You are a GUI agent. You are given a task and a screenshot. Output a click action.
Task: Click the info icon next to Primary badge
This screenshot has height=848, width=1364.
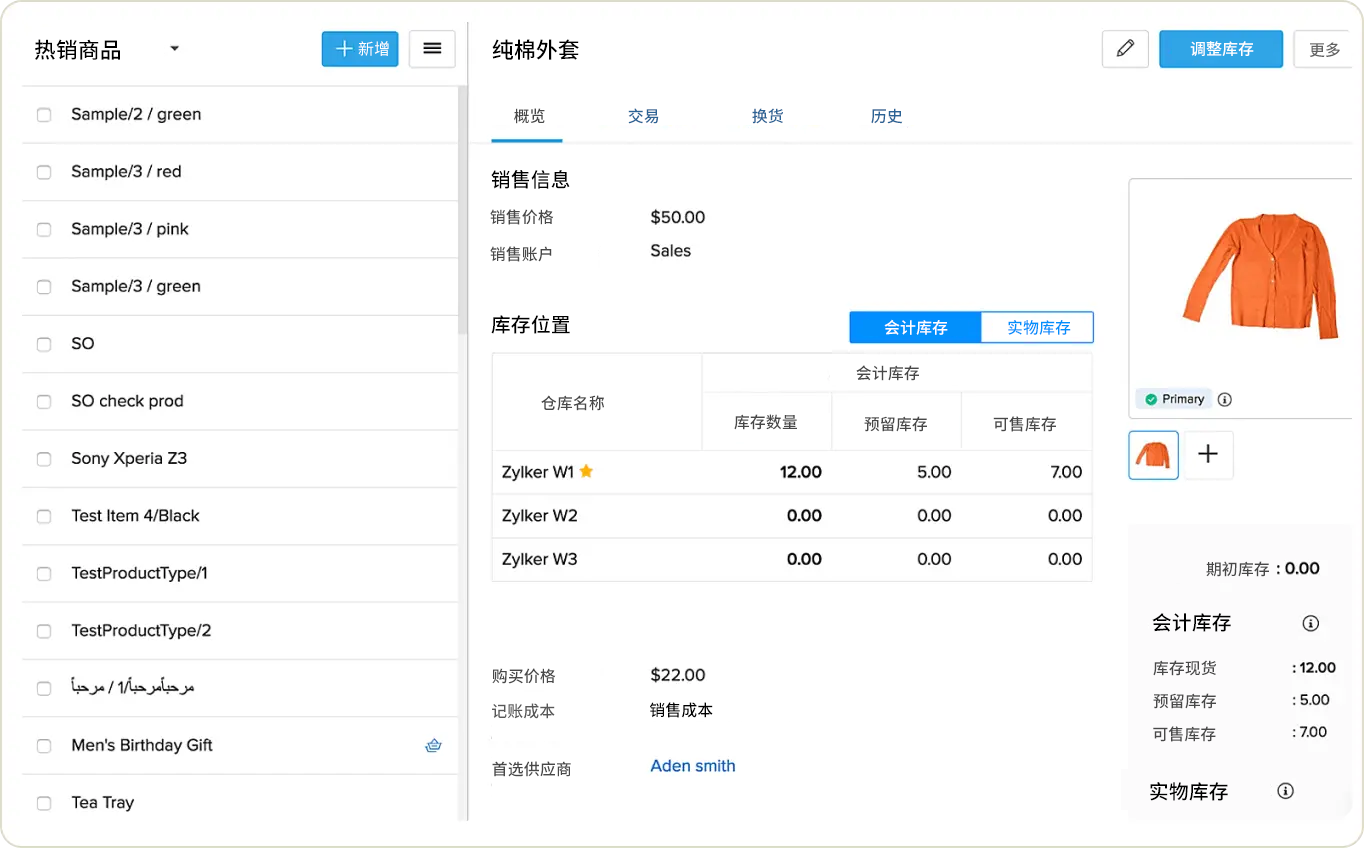pyautogui.click(x=1224, y=399)
